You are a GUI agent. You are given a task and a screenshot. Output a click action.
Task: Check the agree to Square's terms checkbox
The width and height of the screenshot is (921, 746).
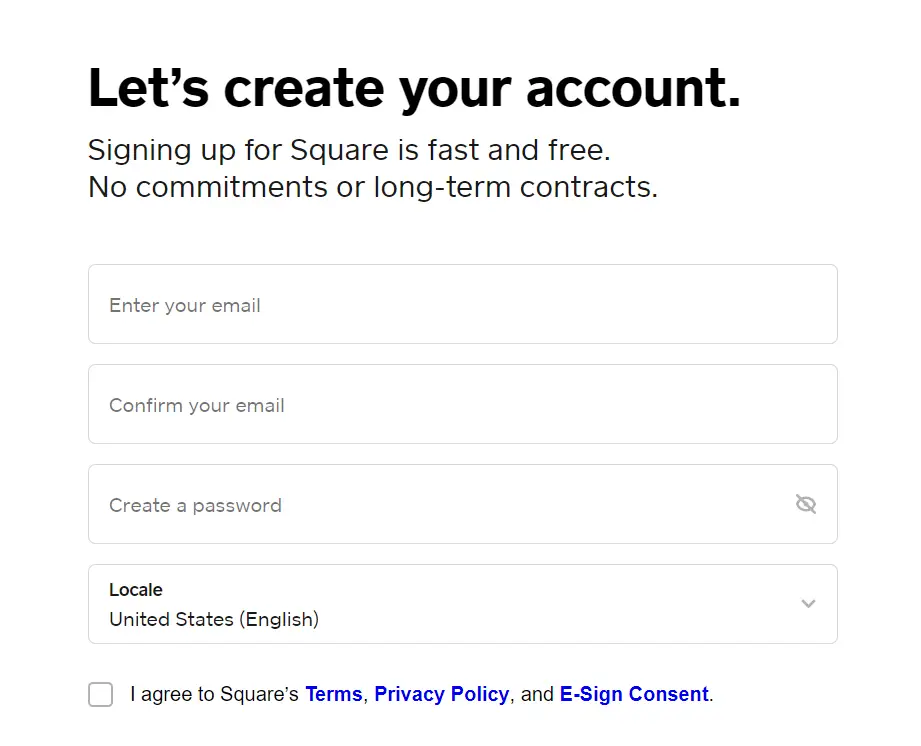[x=100, y=694]
